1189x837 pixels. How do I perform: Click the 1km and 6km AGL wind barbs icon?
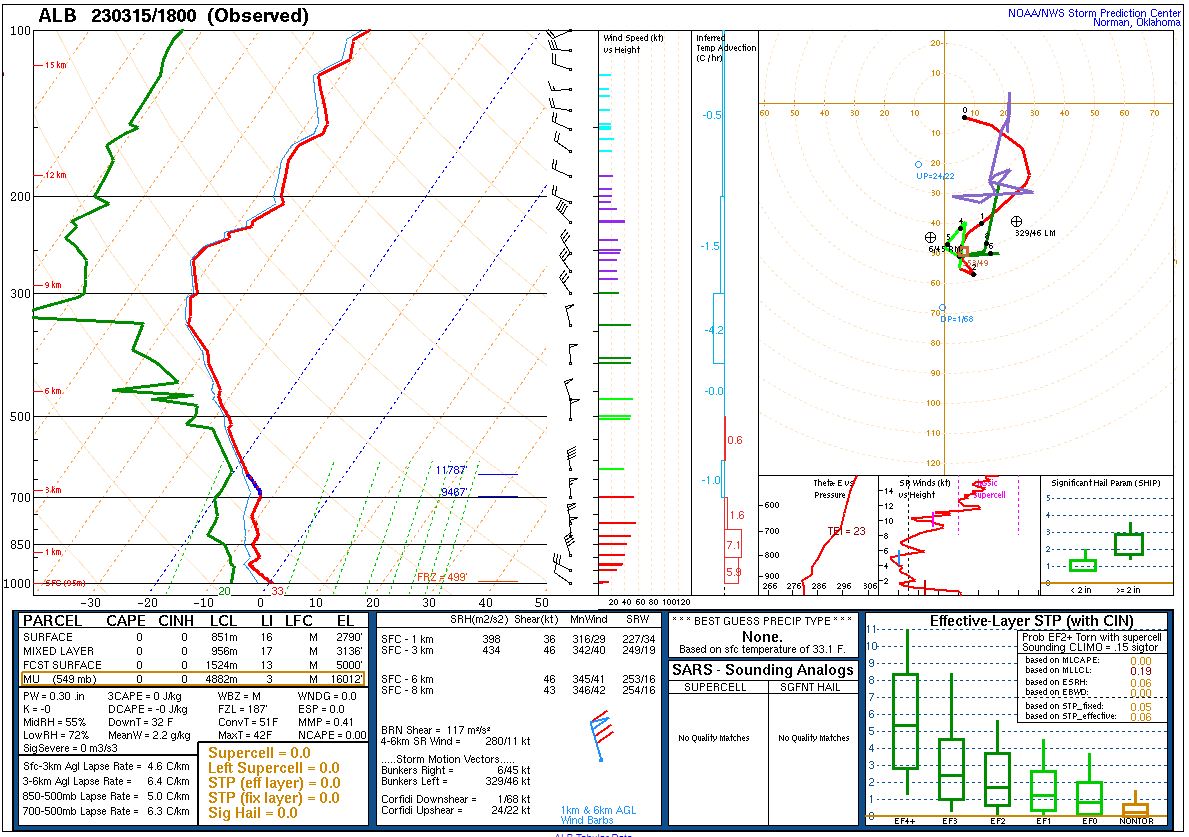coord(600,737)
